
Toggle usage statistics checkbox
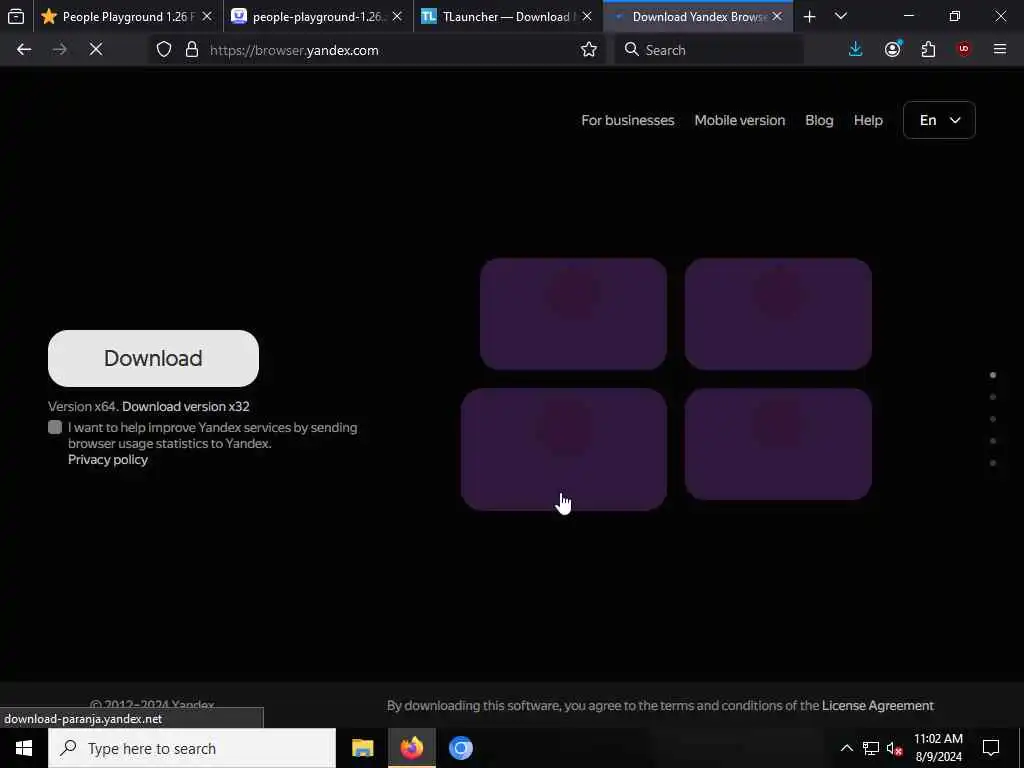(x=55, y=427)
